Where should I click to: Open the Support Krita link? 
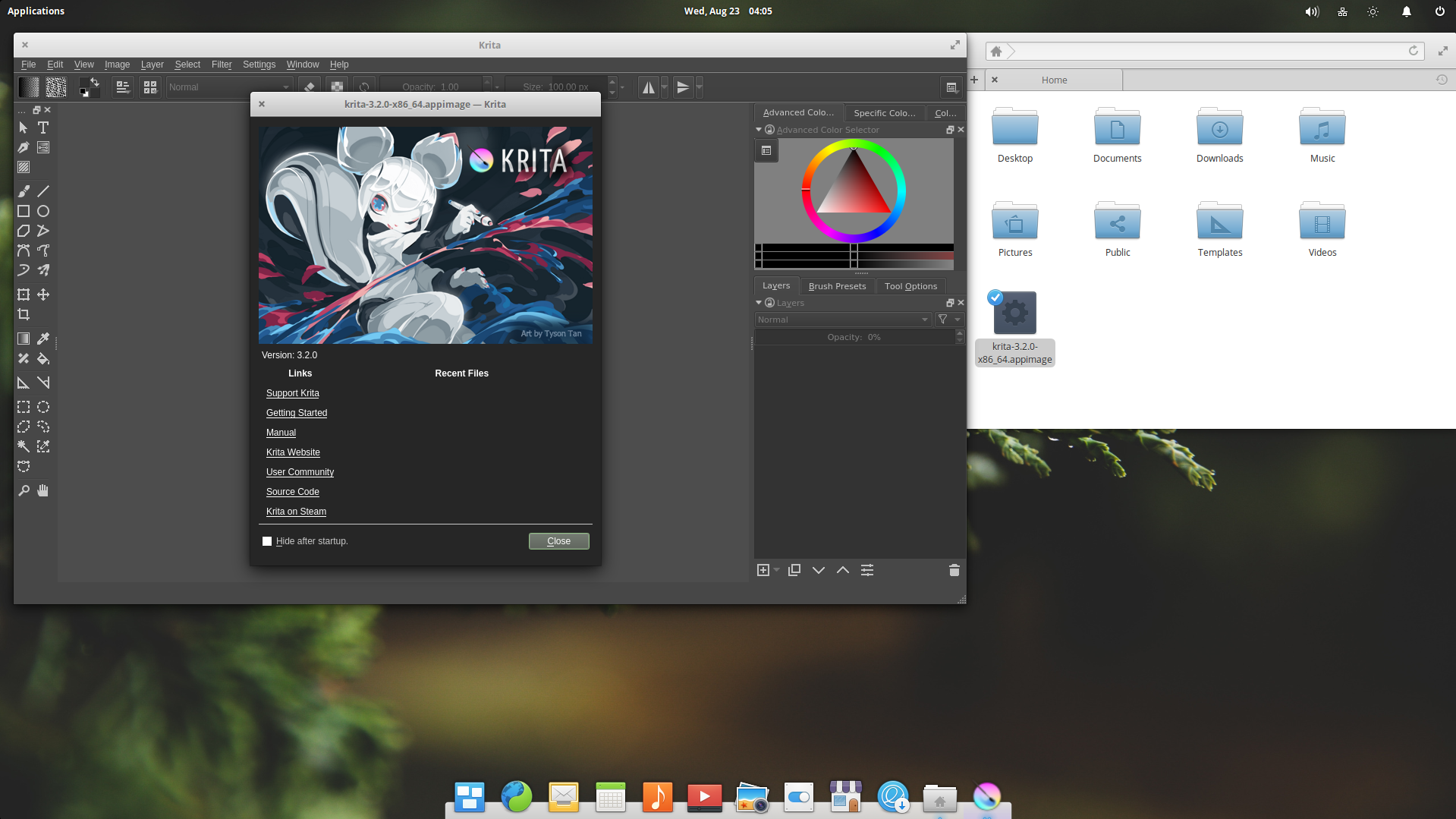coord(293,393)
